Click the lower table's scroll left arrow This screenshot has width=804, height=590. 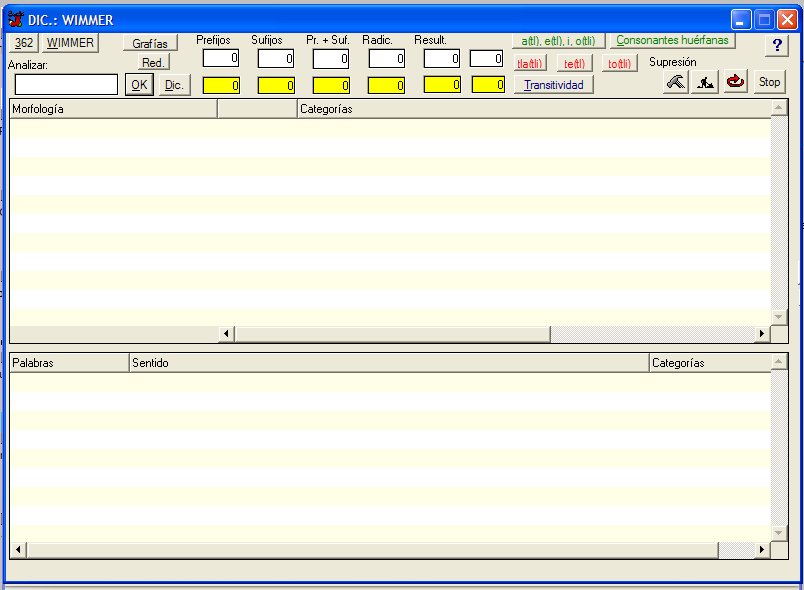(18, 550)
